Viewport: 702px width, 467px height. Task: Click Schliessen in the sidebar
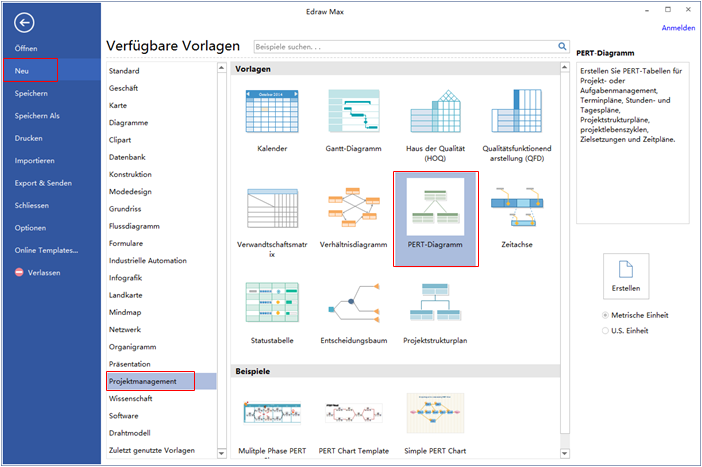31,205
